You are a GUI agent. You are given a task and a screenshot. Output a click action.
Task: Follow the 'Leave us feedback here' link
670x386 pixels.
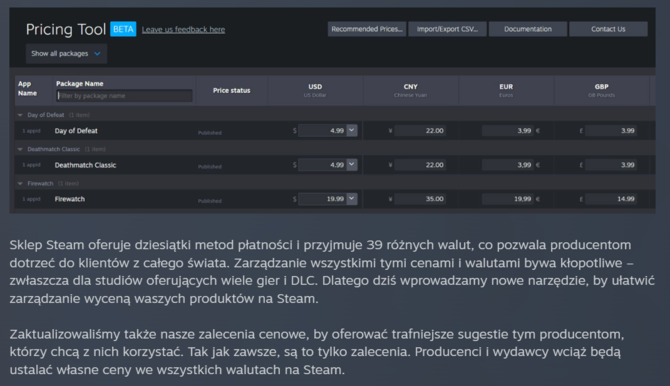click(x=183, y=29)
